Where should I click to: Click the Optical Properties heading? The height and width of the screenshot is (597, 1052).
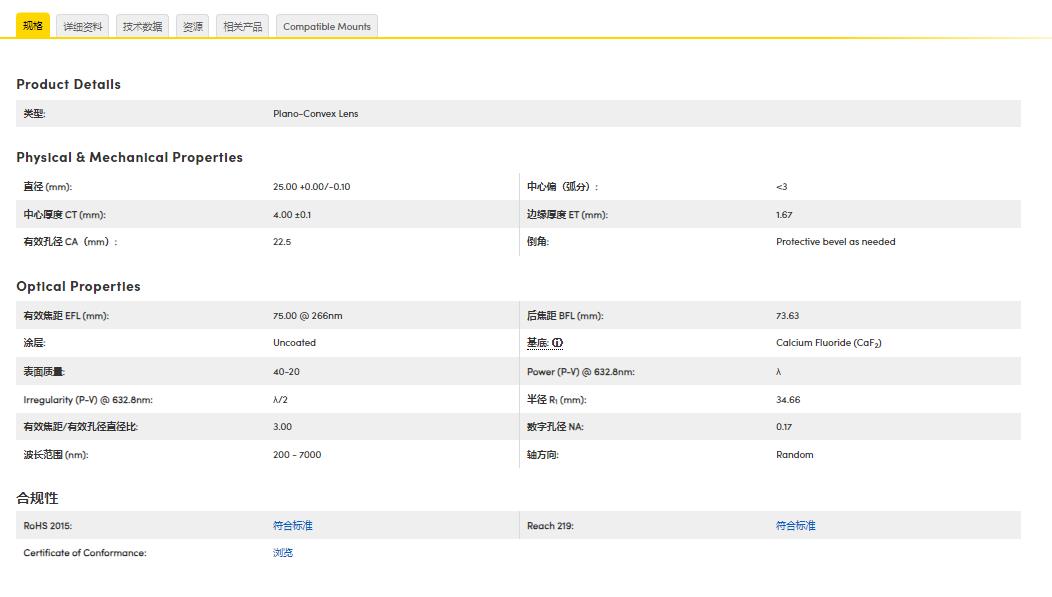78,286
